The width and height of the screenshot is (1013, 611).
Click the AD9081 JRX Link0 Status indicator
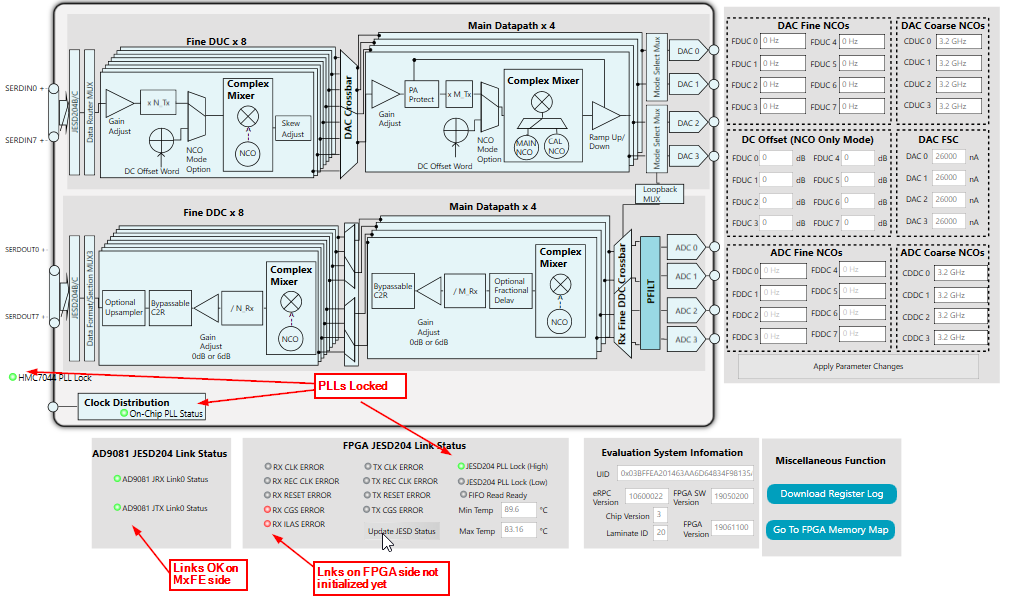click(117, 479)
